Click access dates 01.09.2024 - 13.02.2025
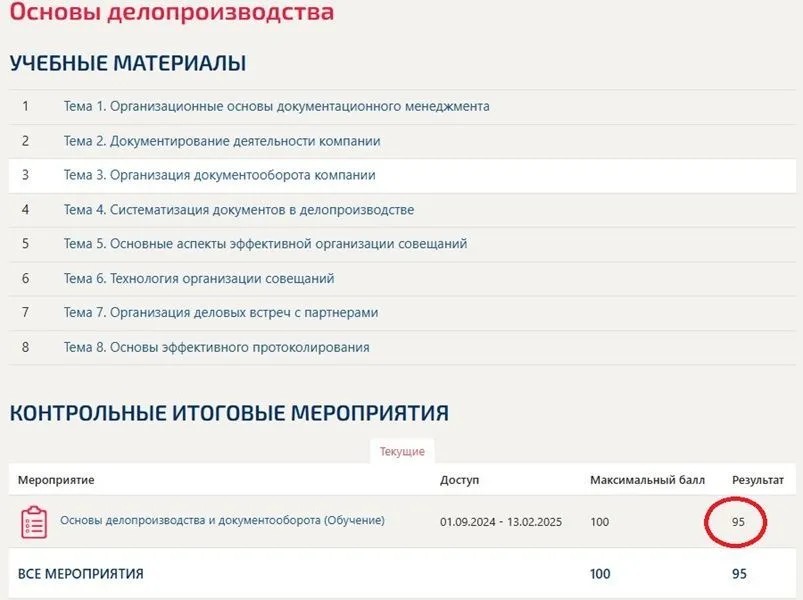Image resolution: width=803 pixels, height=600 pixels. coord(501,522)
